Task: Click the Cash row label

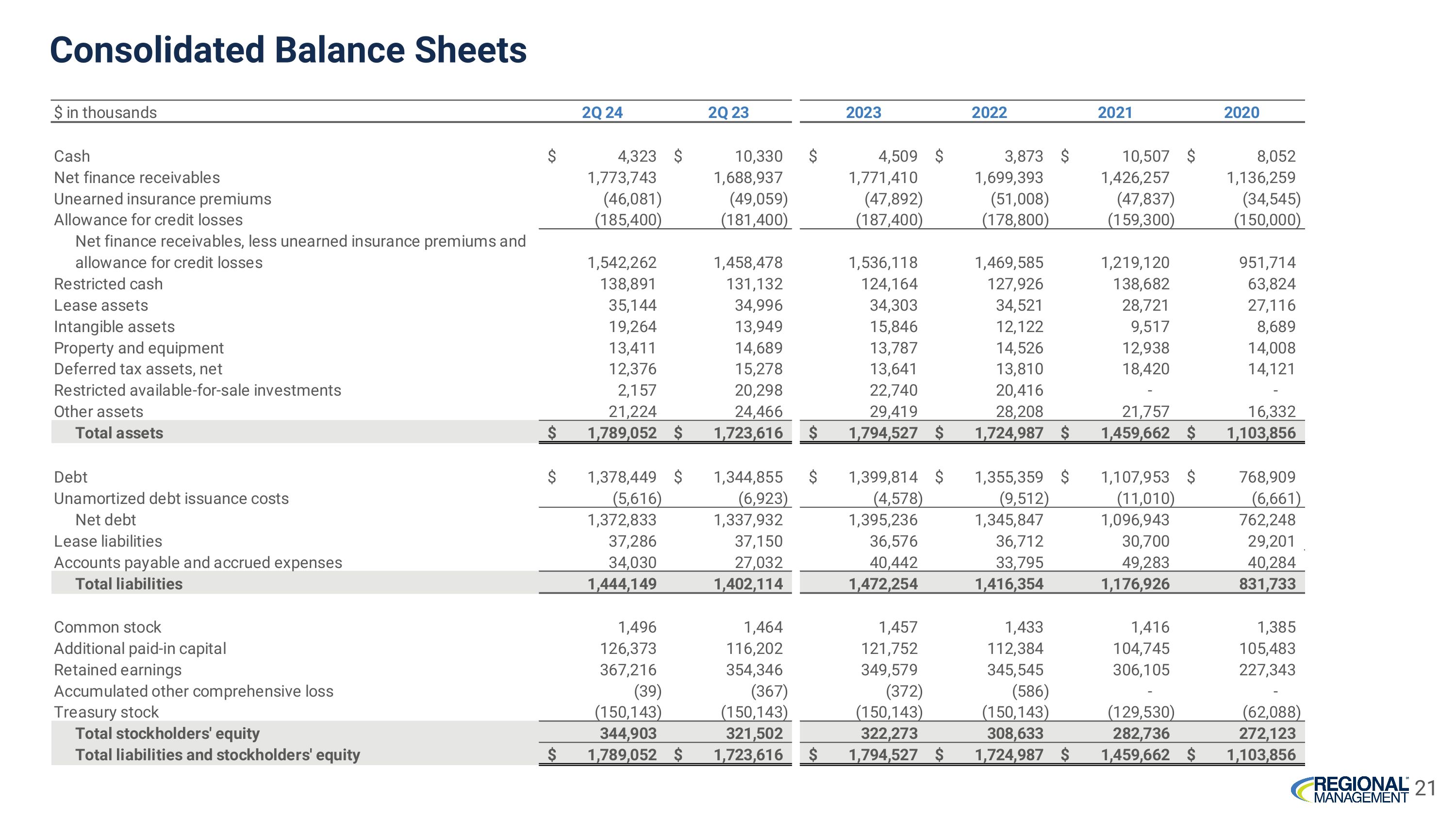Action: 72,156
